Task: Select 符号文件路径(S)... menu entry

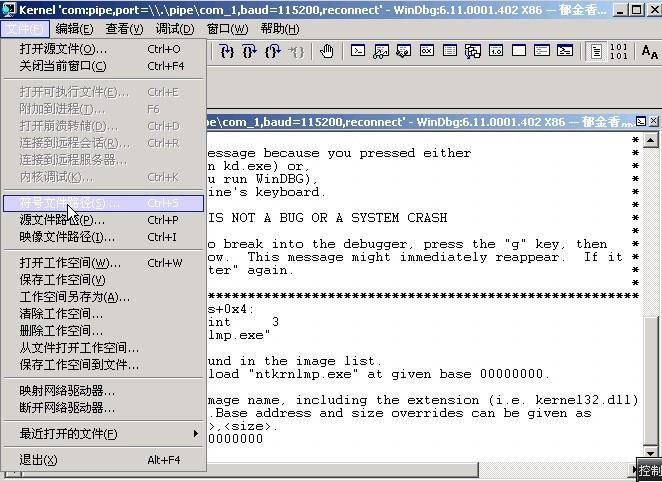Action: click(x=103, y=203)
